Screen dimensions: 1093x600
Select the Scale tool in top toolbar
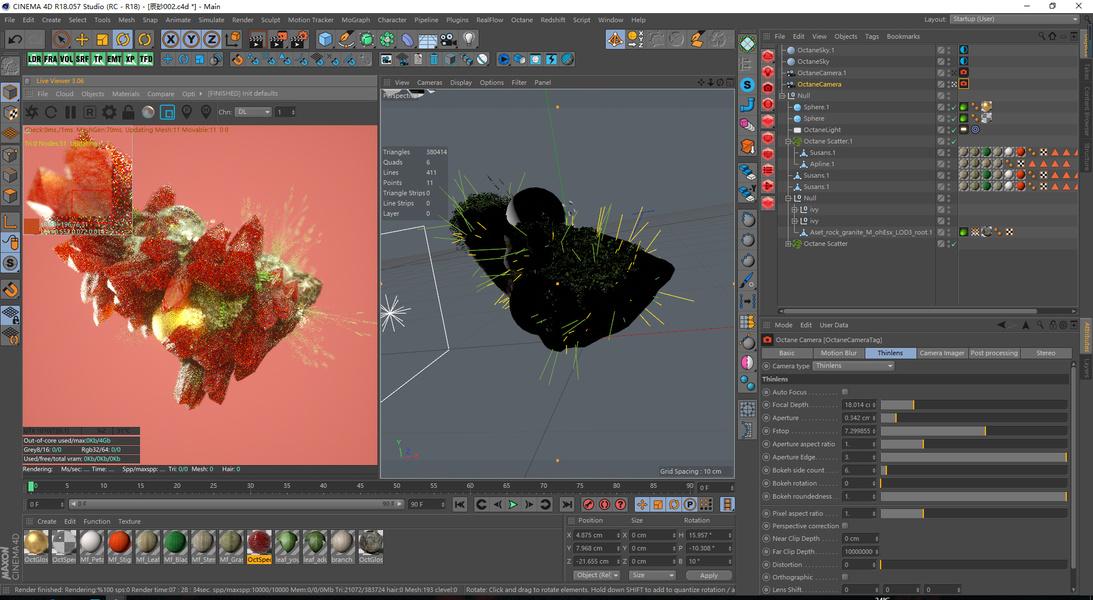(x=102, y=40)
